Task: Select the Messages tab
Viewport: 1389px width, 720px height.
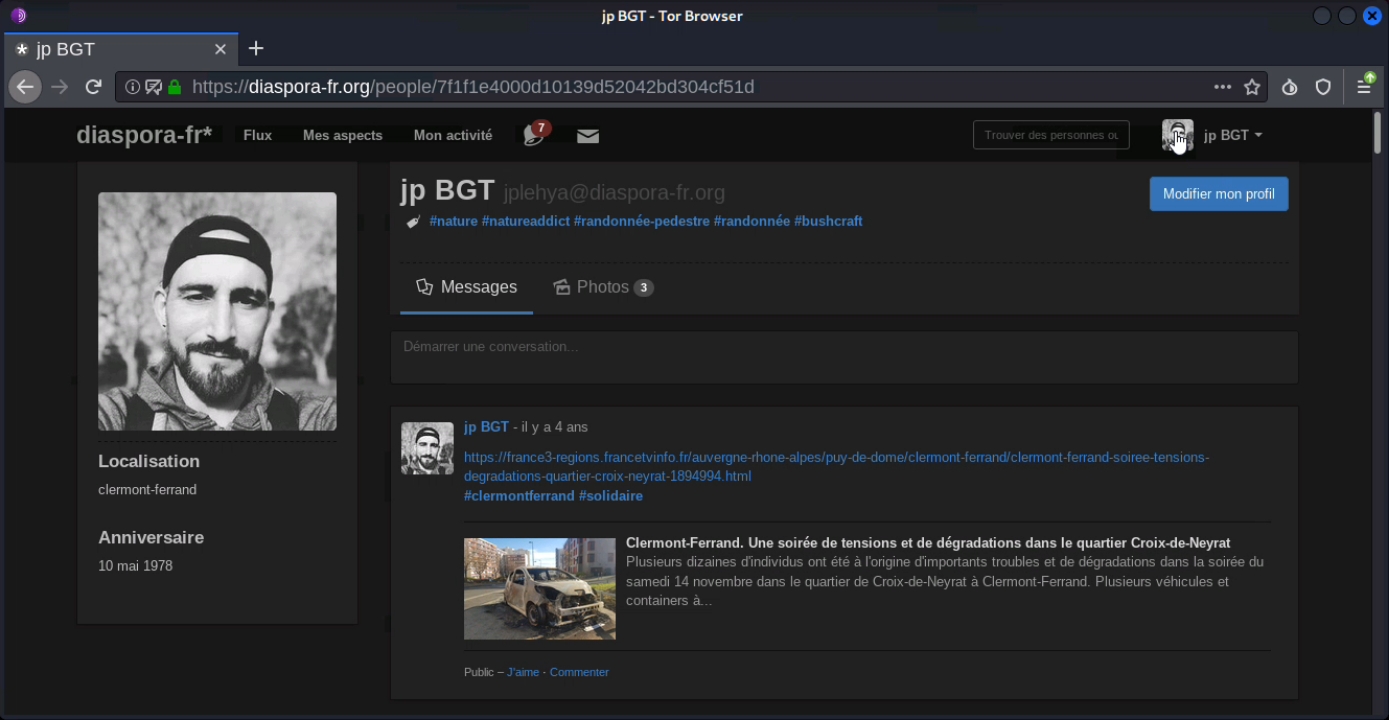Action: (x=466, y=287)
